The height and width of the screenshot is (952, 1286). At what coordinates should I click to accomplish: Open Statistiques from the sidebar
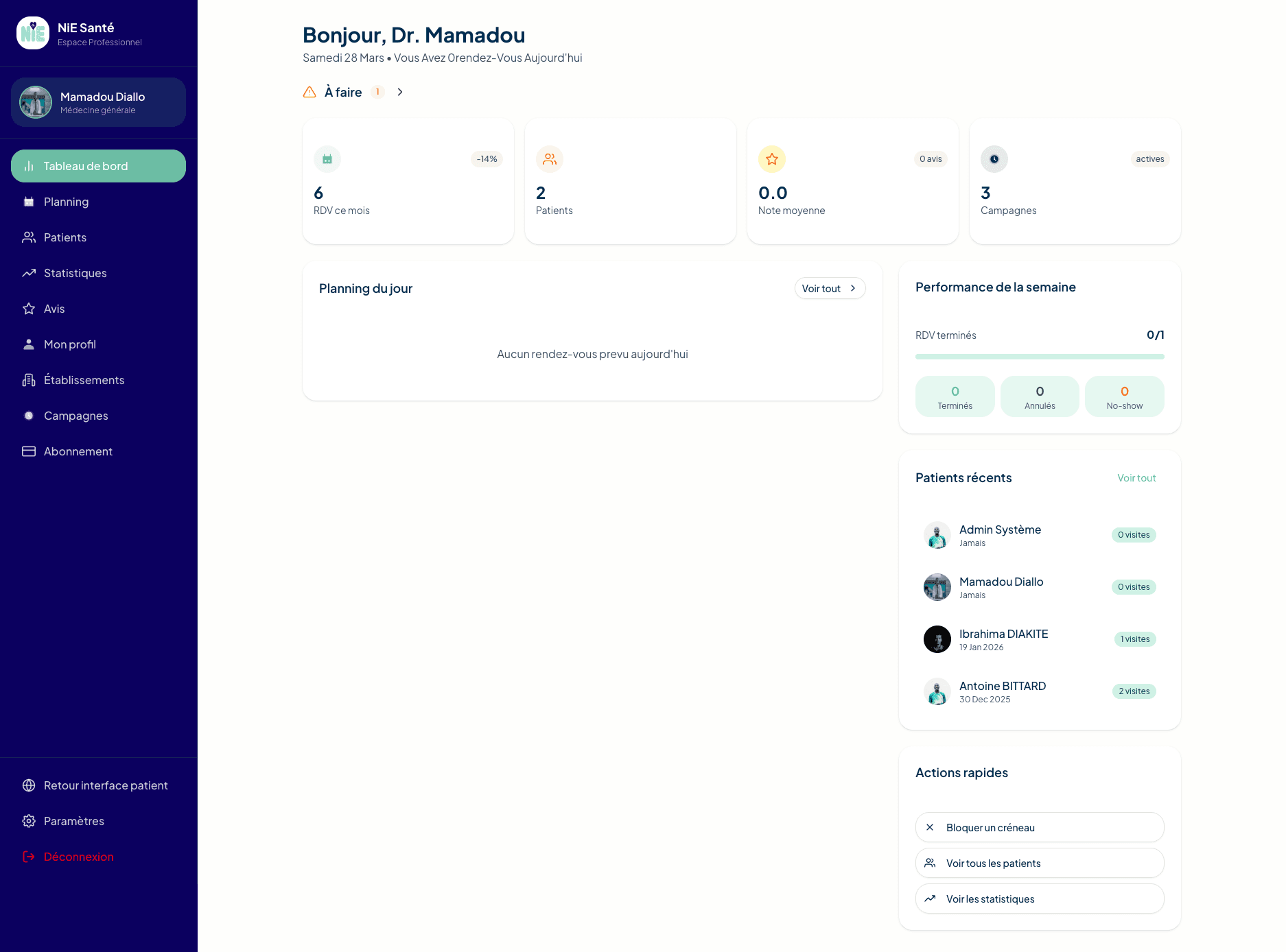pyautogui.click(x=98, y=273)
